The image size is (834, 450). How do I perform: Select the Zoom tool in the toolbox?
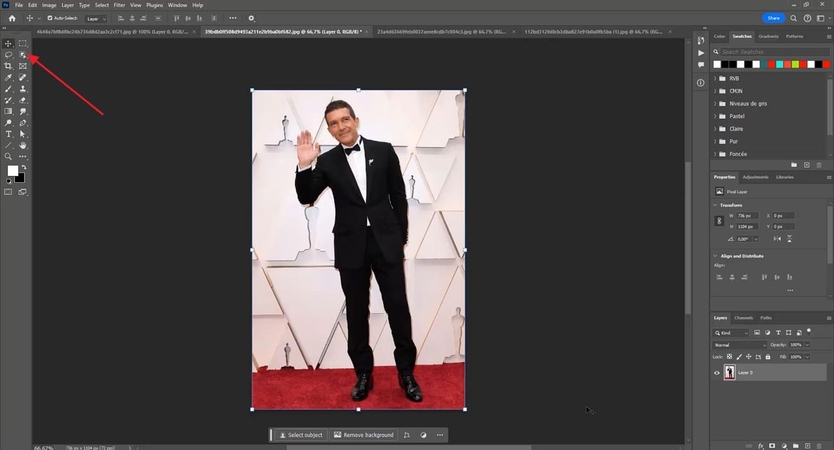[x=8, y=156]
